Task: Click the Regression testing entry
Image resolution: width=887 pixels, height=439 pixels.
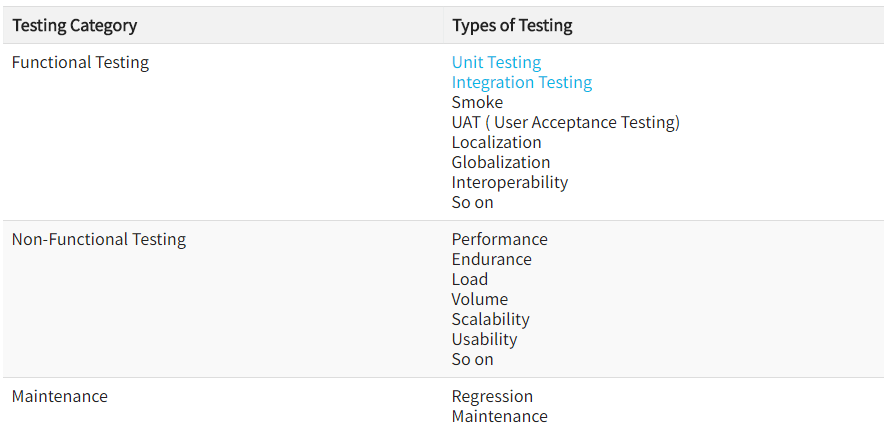Action: point(492,396)
